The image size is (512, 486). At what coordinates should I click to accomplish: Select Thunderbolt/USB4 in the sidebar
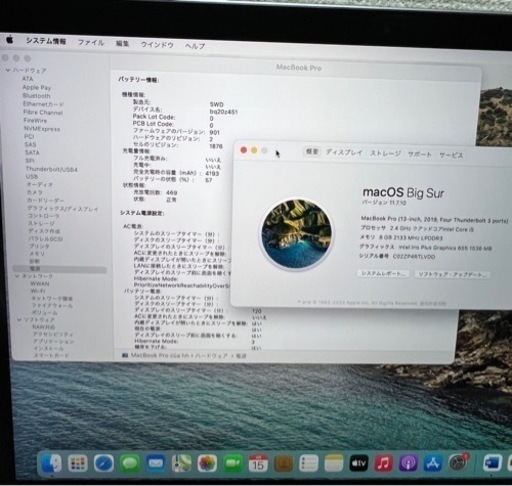pyautogui.click(x=52, y=169)
